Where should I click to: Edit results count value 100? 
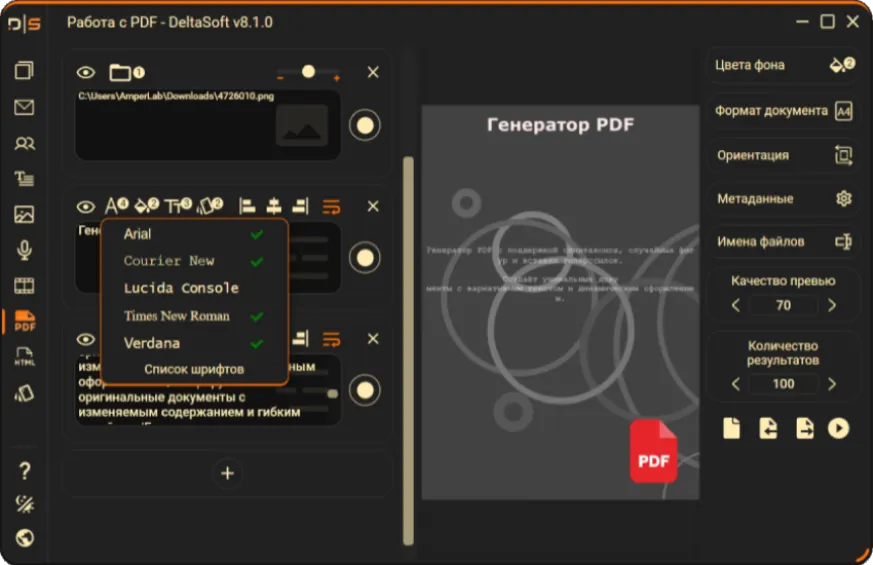pos(783,384)
